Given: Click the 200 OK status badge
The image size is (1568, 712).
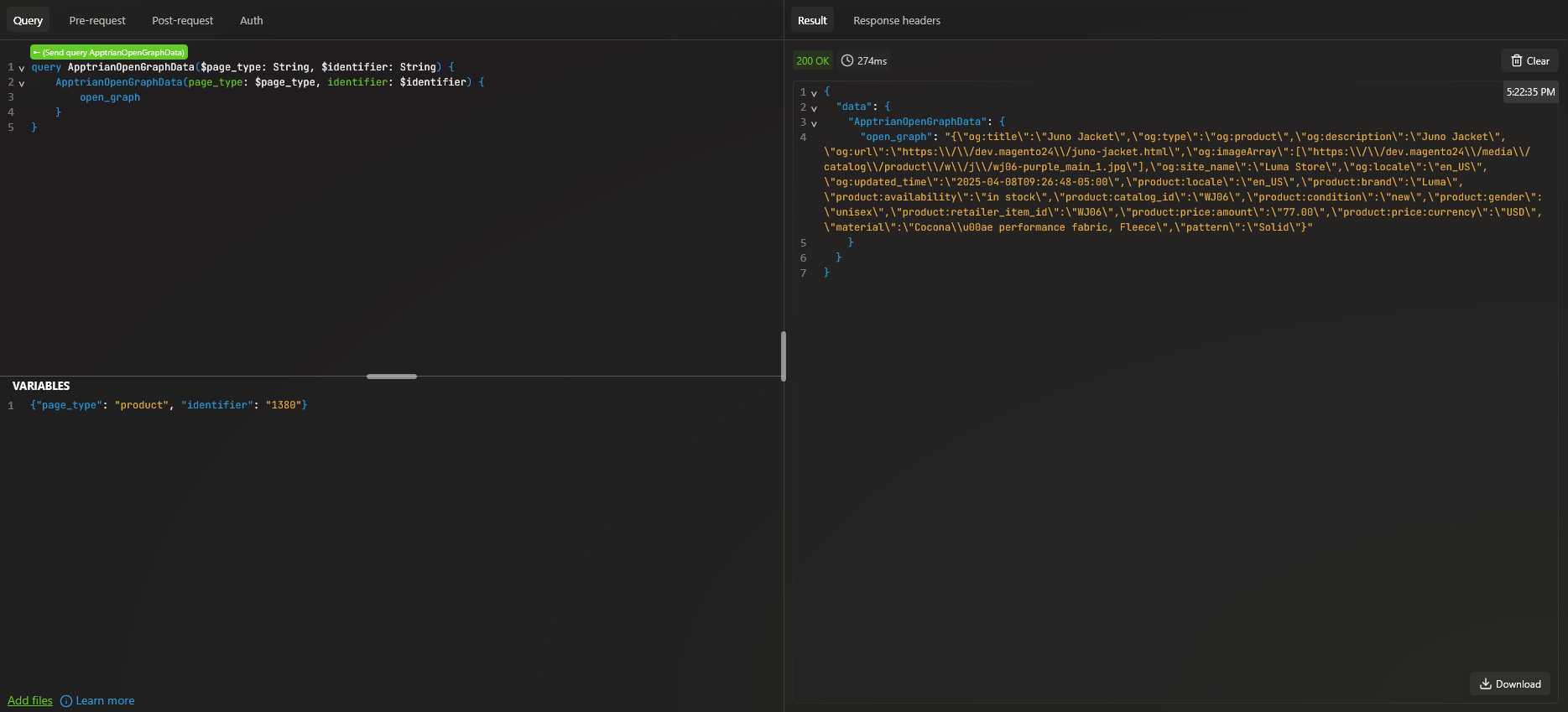Looking at the screenshot, I should click(x=812, y=60).
